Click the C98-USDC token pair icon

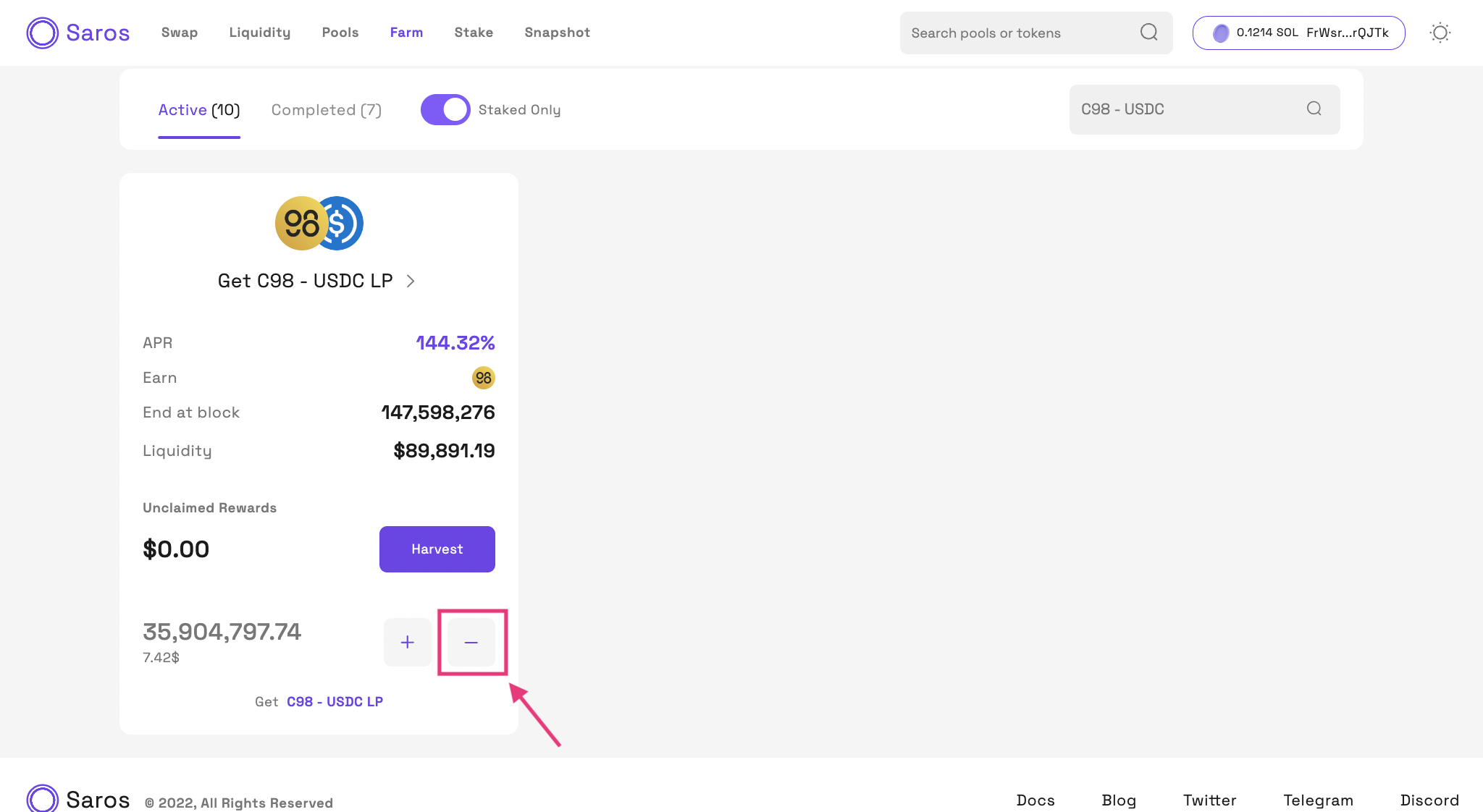(x=319, y=223)
